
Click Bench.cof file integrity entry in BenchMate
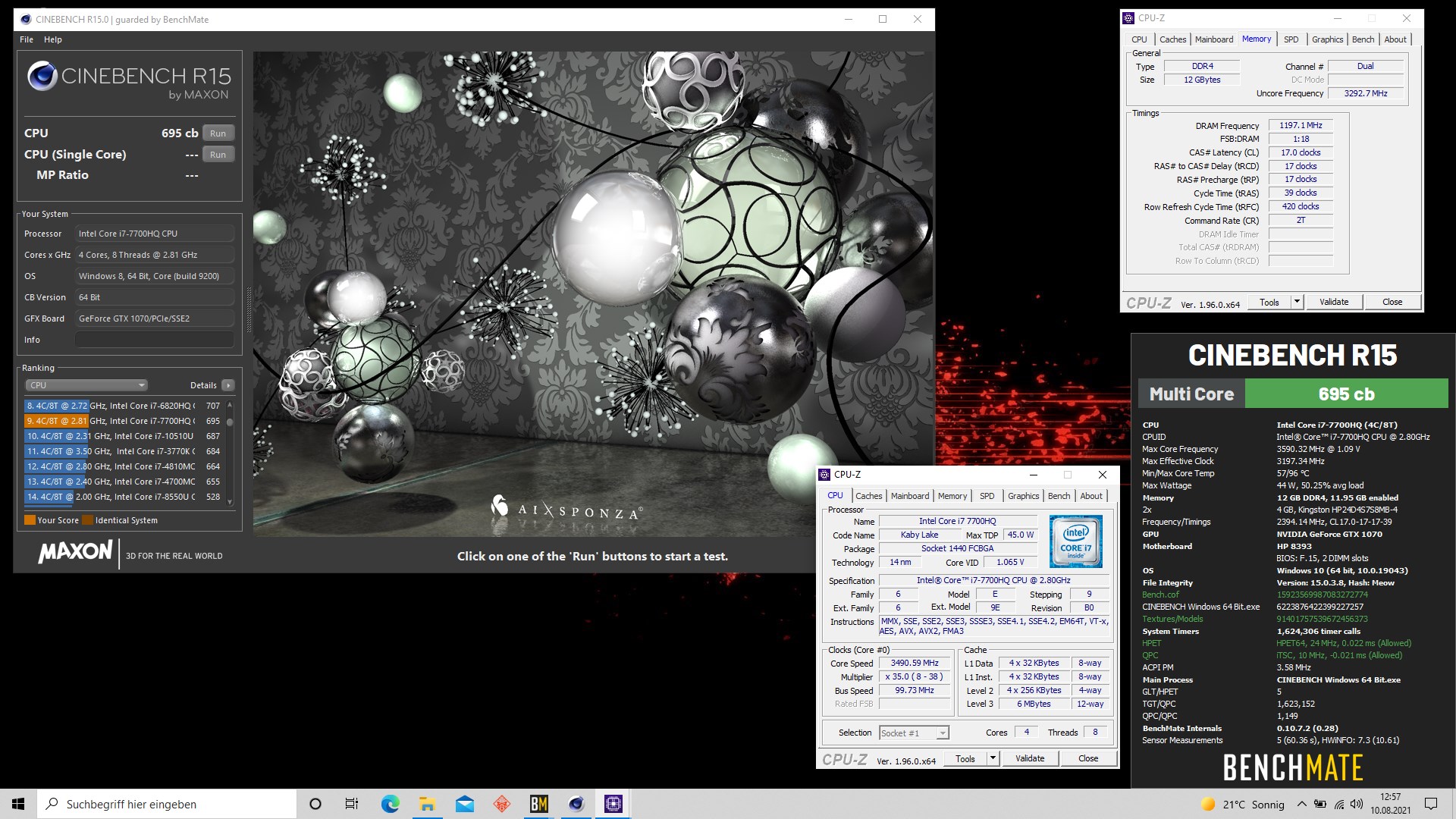1161,595
